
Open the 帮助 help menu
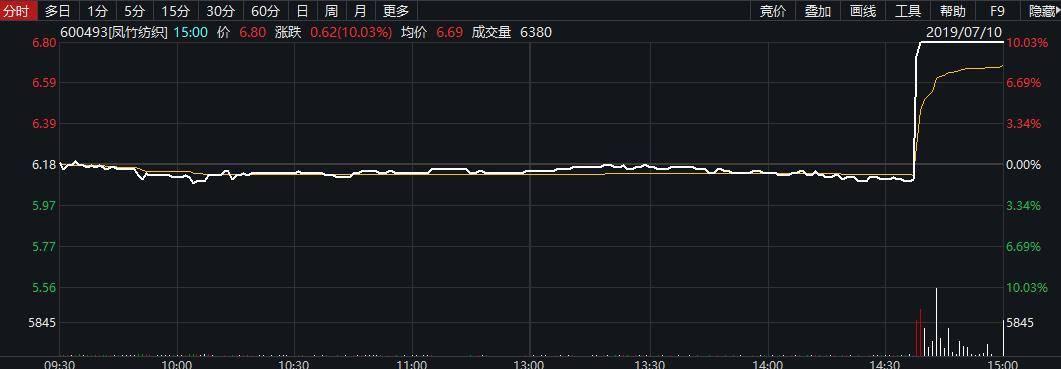tap(953, 10)
